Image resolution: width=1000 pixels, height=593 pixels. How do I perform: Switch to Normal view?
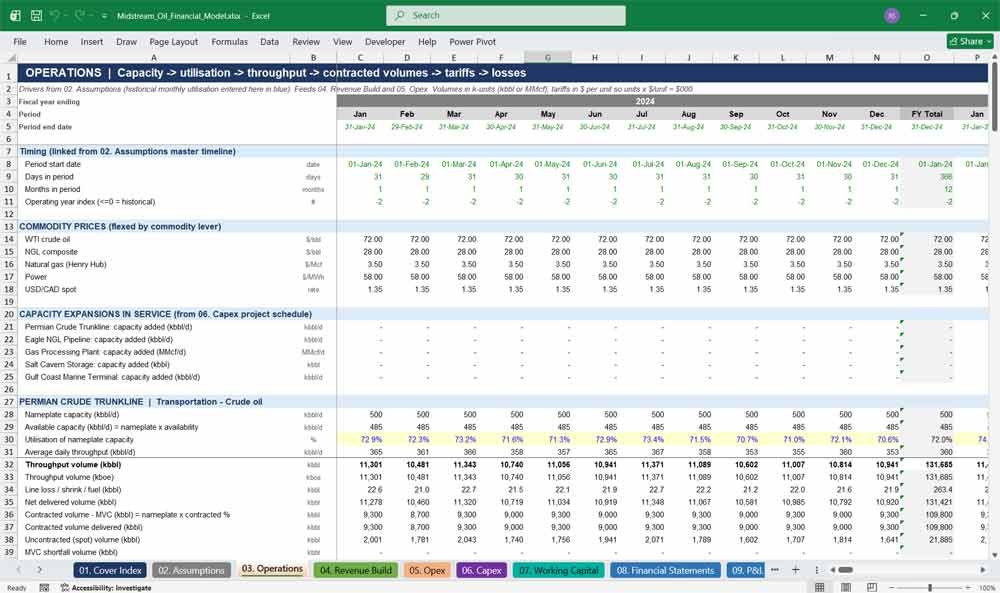click(x=820, y=587)
